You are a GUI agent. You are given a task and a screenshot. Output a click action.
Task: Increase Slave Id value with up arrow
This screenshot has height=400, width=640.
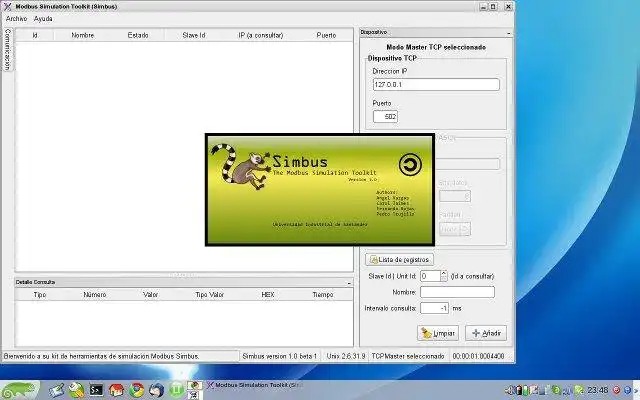pos(444,273)
